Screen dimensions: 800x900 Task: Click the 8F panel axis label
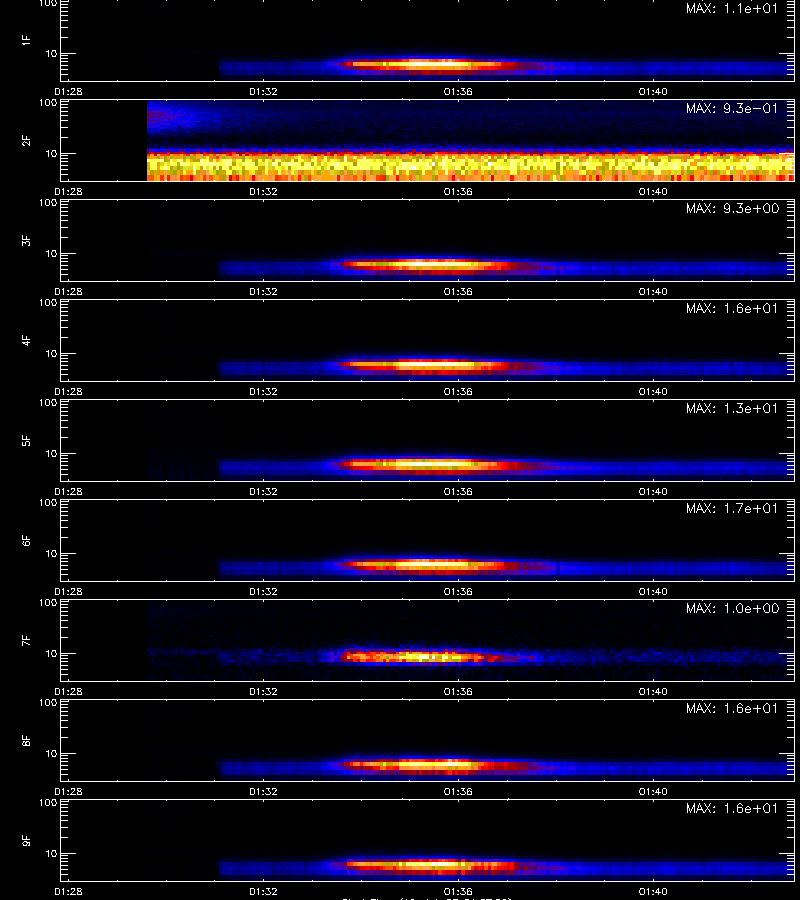26,740
